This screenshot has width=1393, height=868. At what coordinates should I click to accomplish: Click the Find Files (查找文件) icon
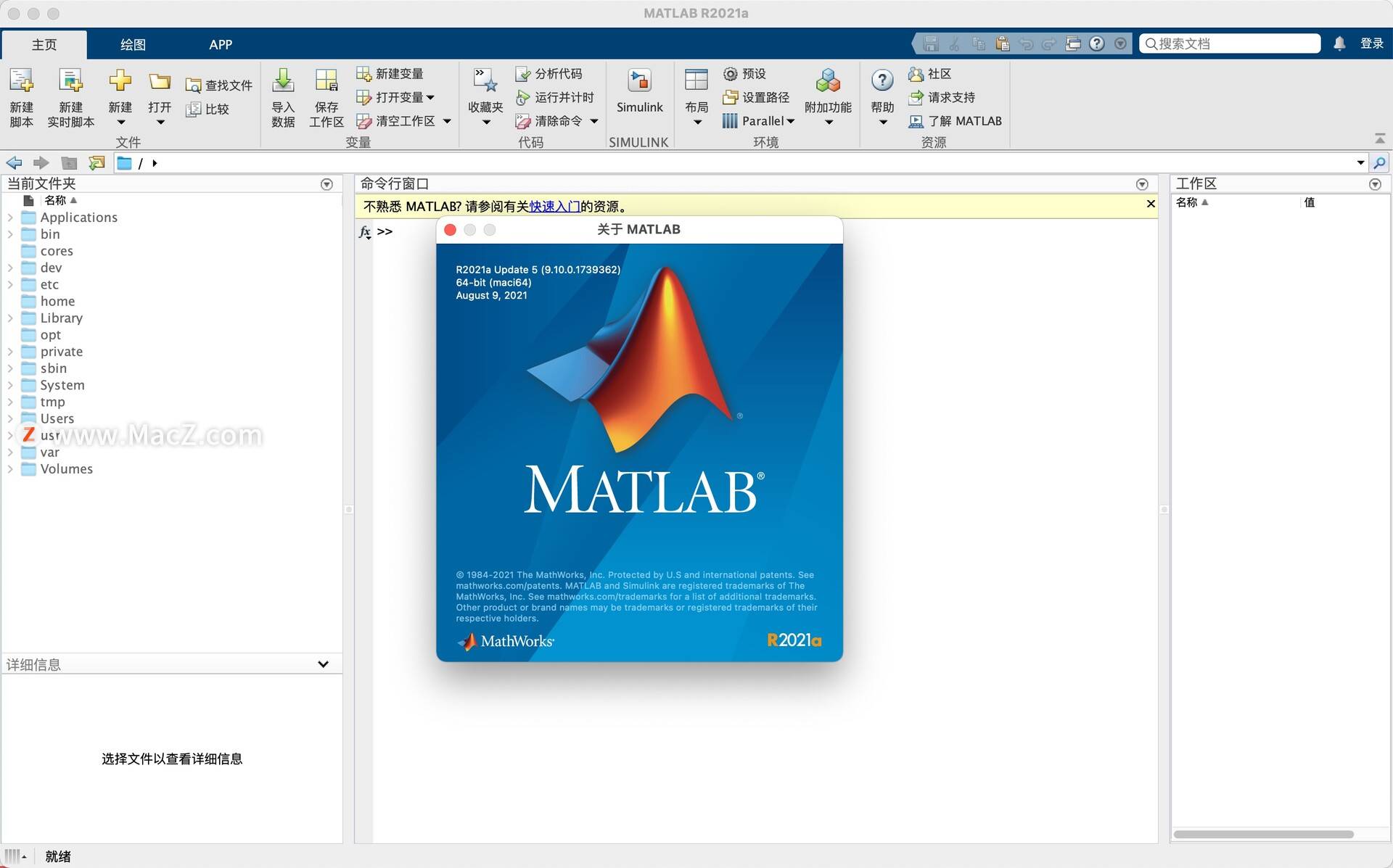click(x=193, y=86)
